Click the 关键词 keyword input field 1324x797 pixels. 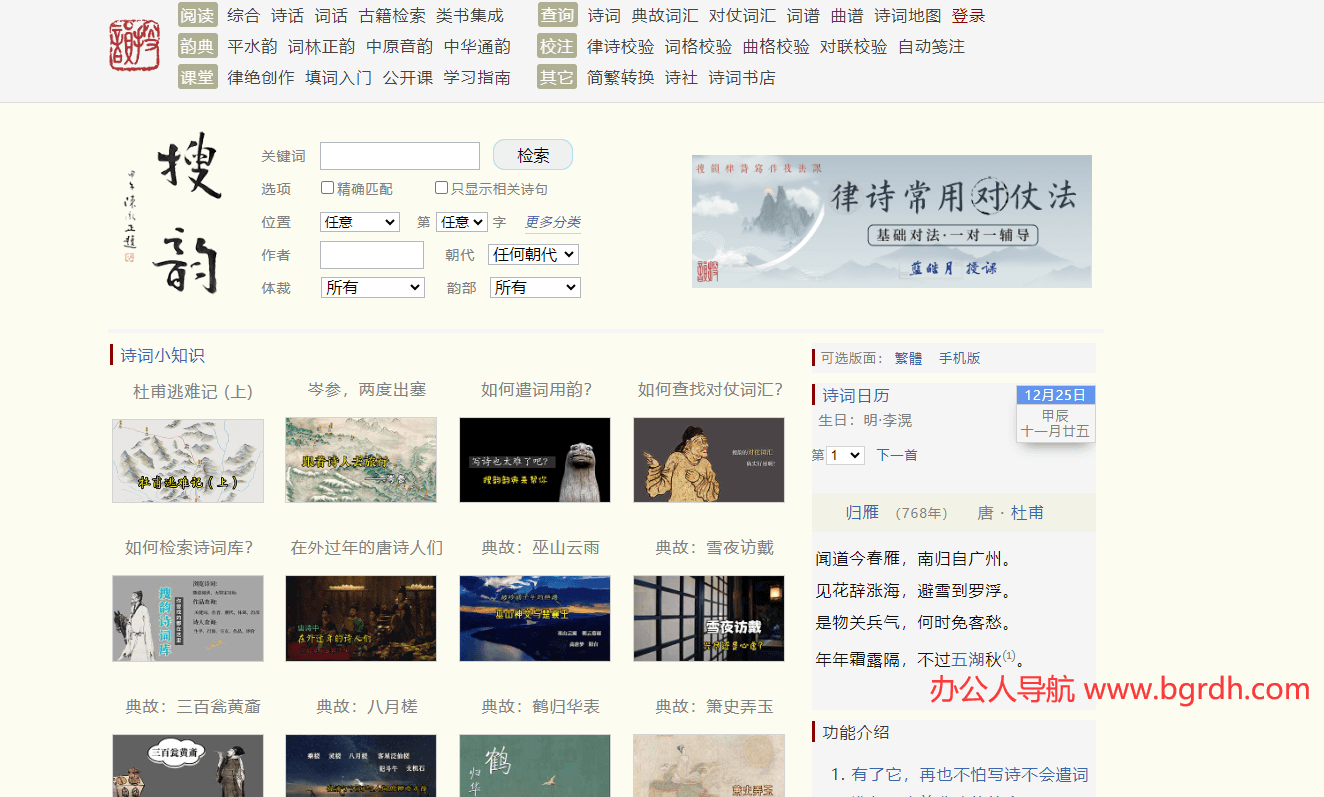399,155
